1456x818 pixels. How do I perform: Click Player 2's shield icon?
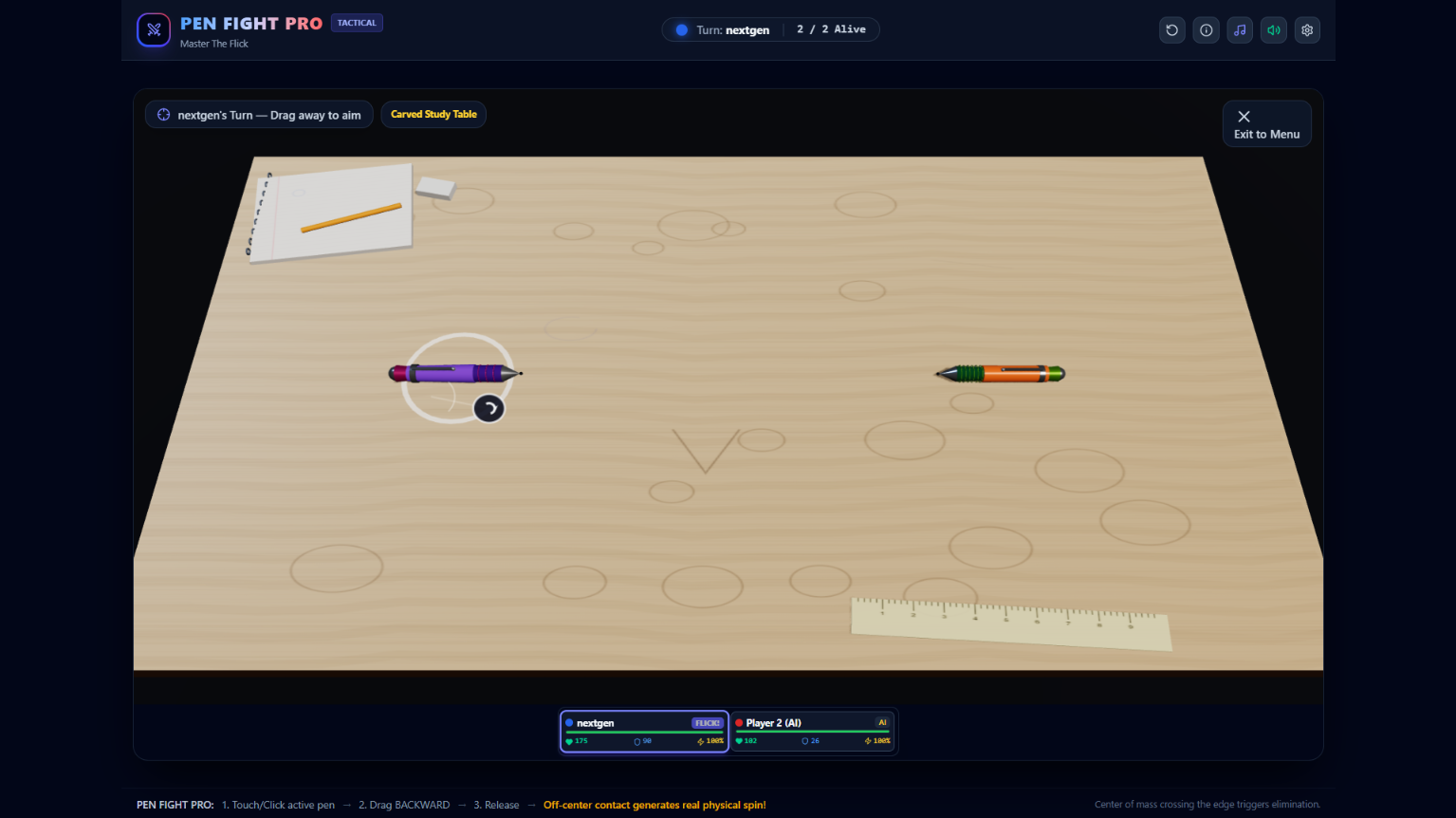tap(805, 741)
